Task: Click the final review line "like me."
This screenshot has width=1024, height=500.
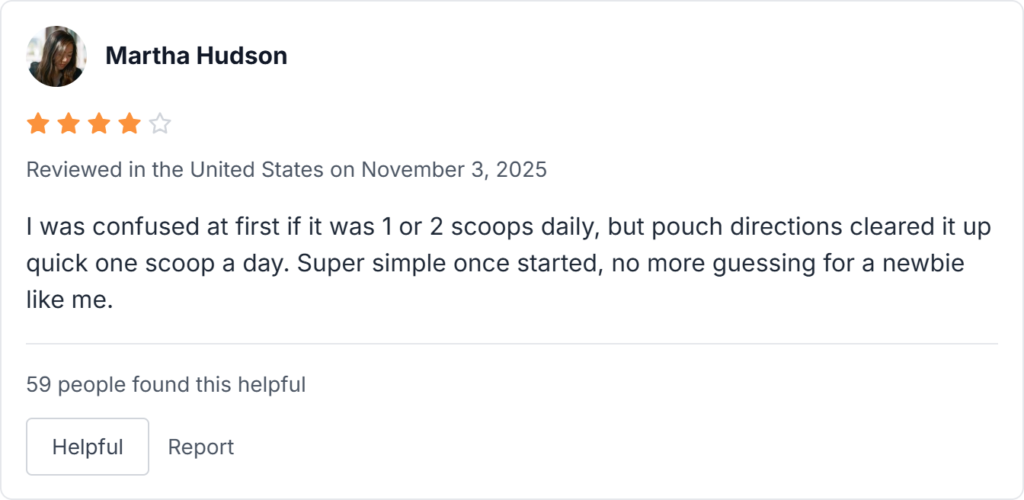Action: coord(69,299)
